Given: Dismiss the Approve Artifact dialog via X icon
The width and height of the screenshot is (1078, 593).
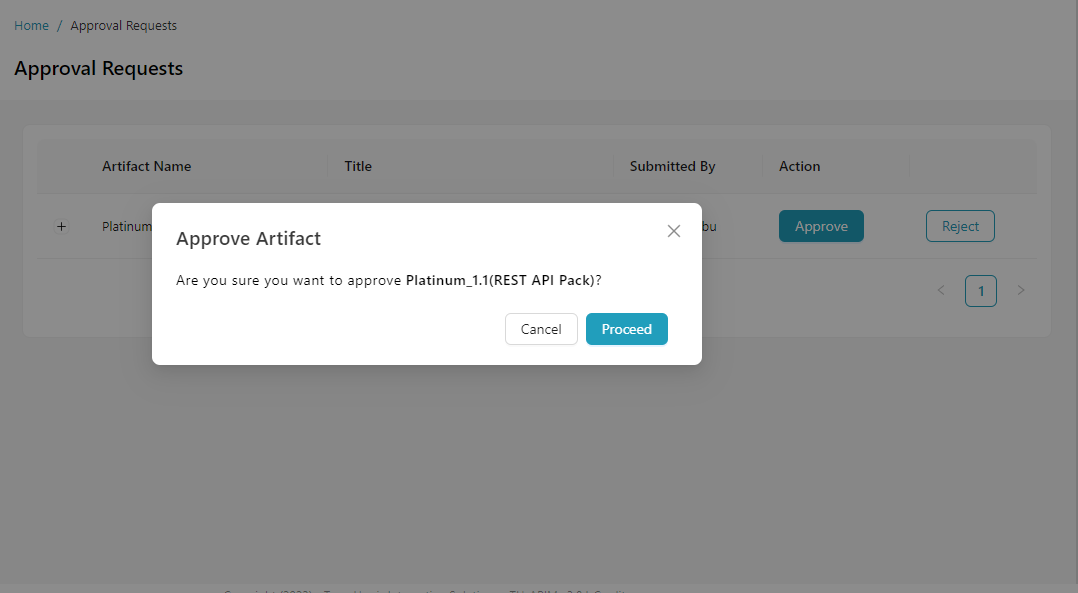Looking at the screenshot, I should (x=673, y=230).
